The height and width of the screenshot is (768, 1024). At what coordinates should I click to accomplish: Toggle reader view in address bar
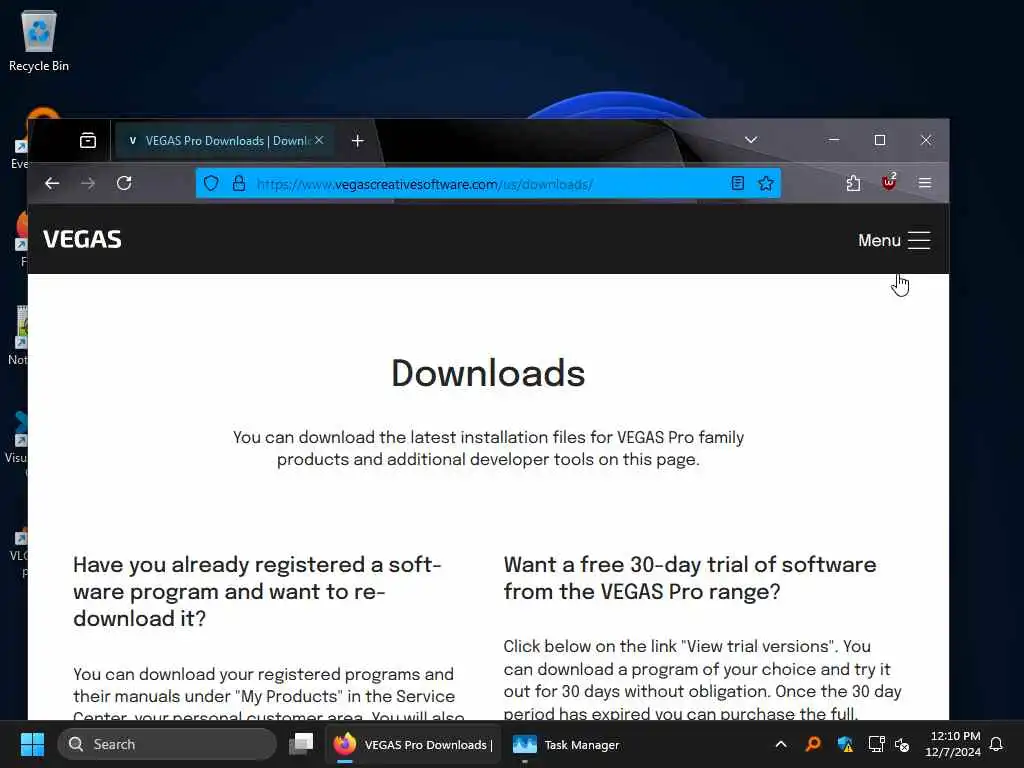pos(737,184)
